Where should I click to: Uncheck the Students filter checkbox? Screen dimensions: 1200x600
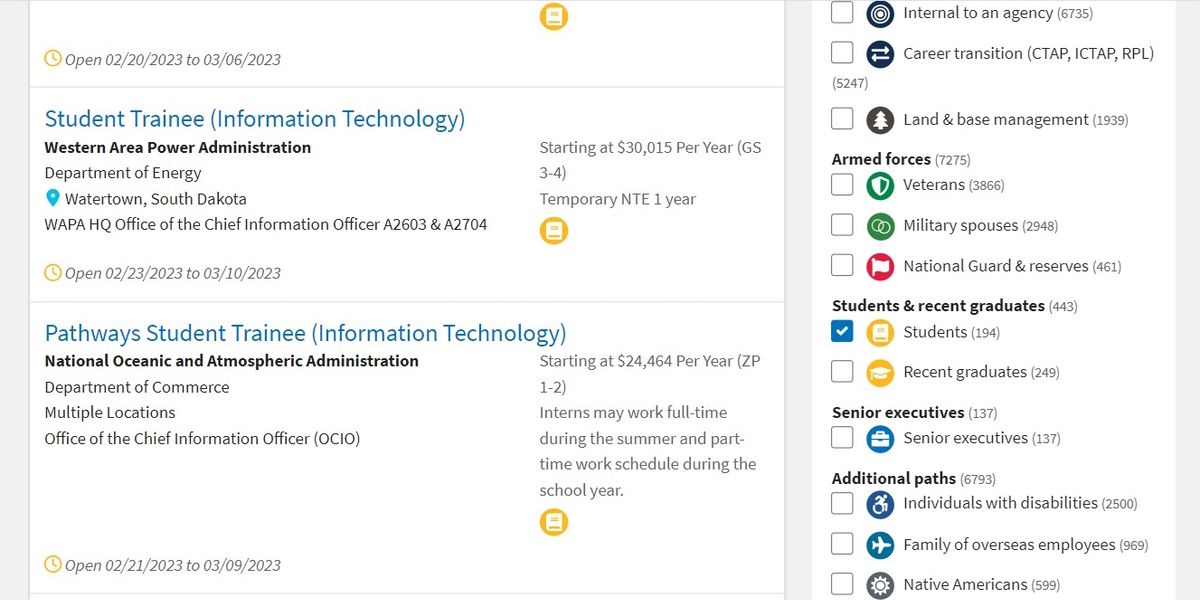point(842,331)
